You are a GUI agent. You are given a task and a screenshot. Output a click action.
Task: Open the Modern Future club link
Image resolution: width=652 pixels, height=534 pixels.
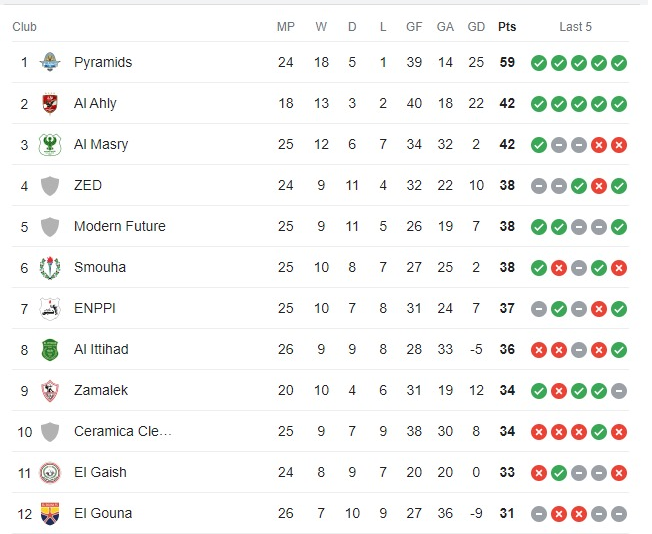point(120,226)
